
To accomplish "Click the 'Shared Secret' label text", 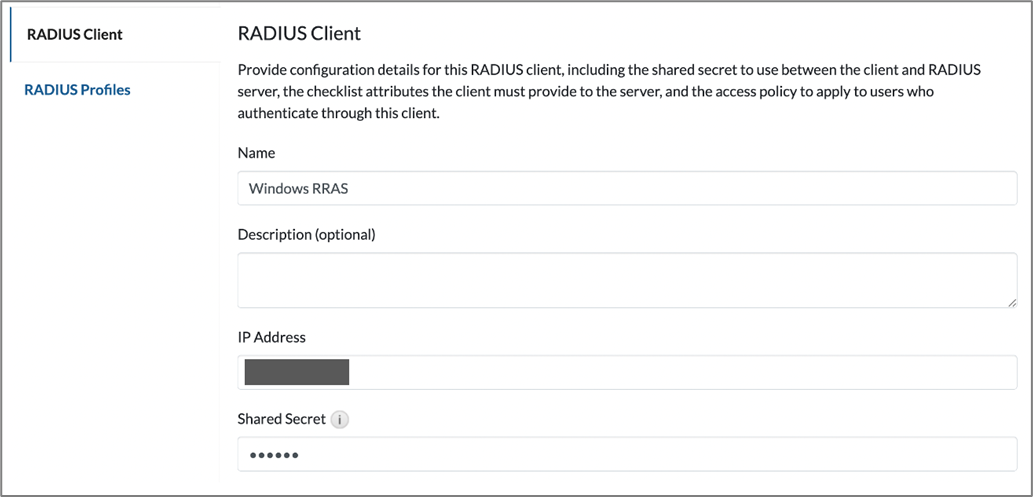I will click(x=282, y=419).
